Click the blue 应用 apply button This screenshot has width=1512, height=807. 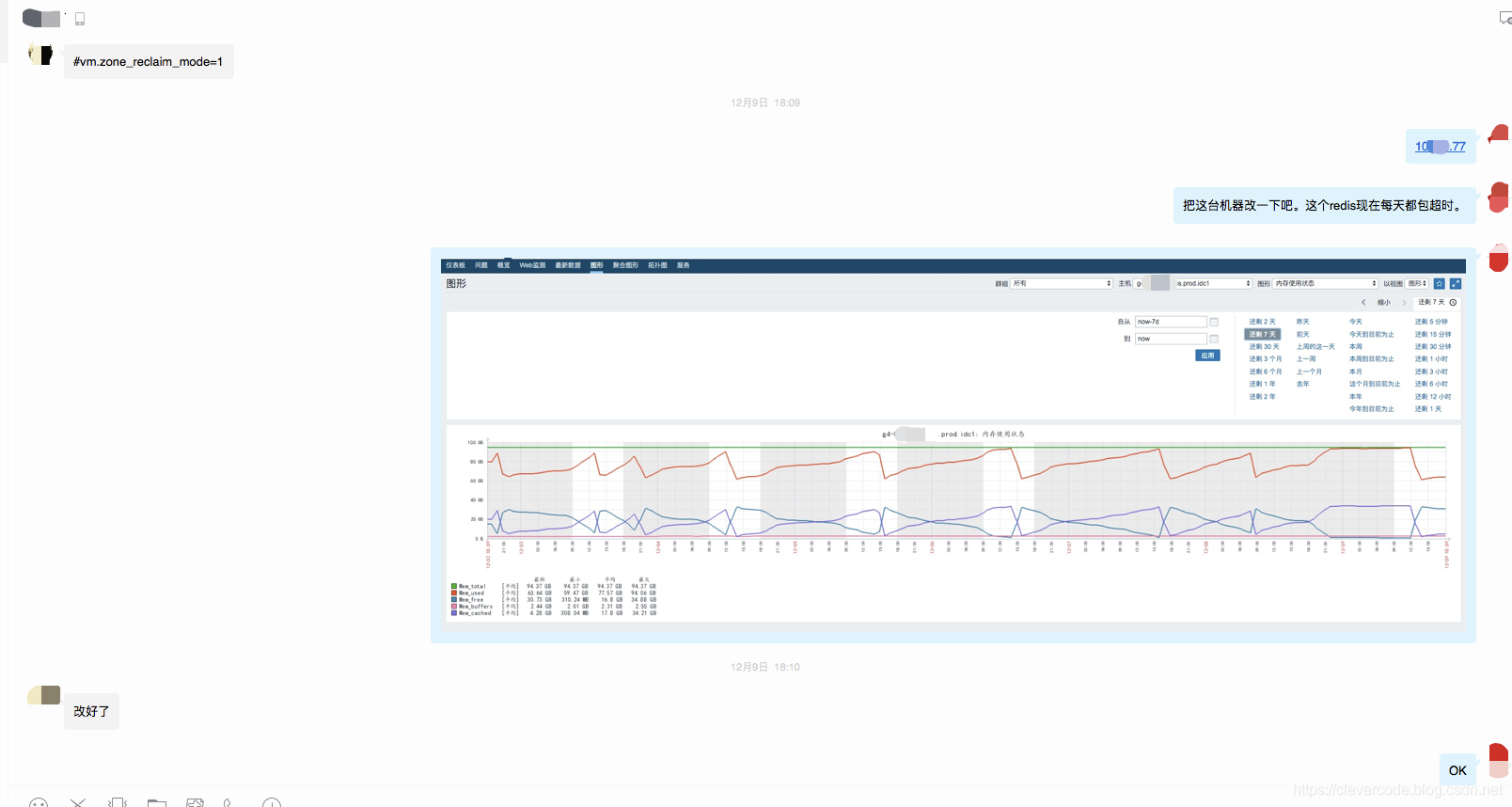pos(1208,356)
